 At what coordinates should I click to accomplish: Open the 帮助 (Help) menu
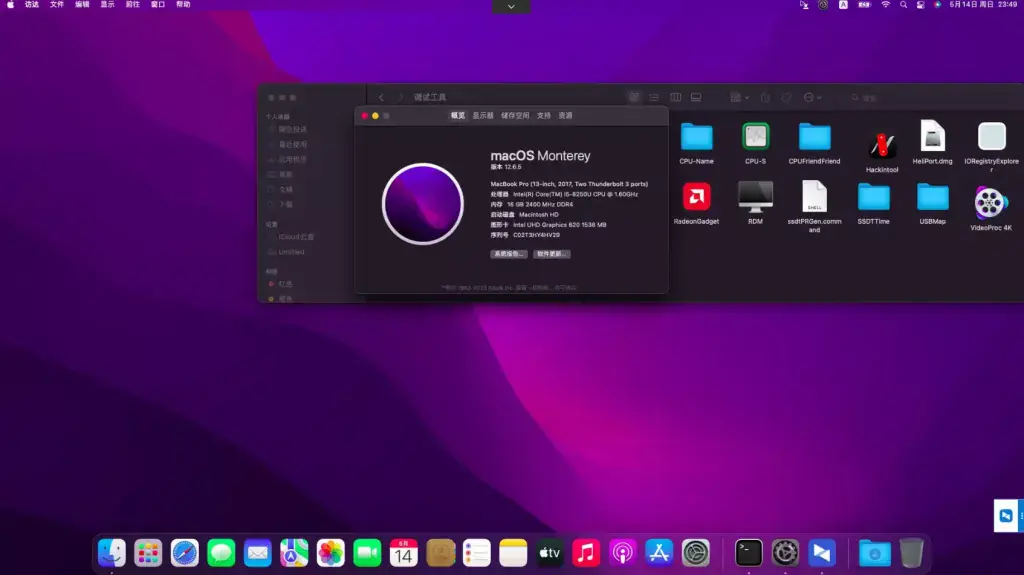tap(184, 5)
